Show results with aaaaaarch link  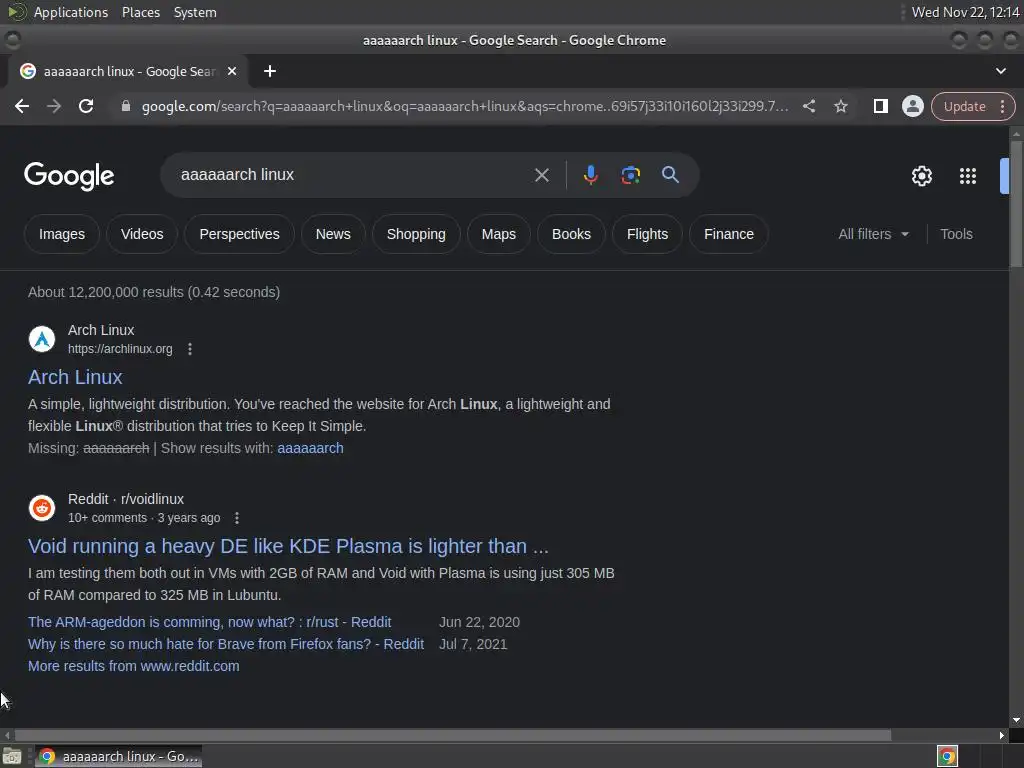(x=310, y=448)
